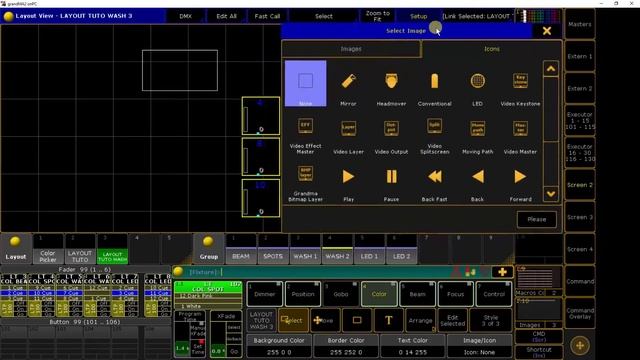Click the round move-arrows button at bottom right
Viewport: 640px width, 360px height.
coord(580,346)
